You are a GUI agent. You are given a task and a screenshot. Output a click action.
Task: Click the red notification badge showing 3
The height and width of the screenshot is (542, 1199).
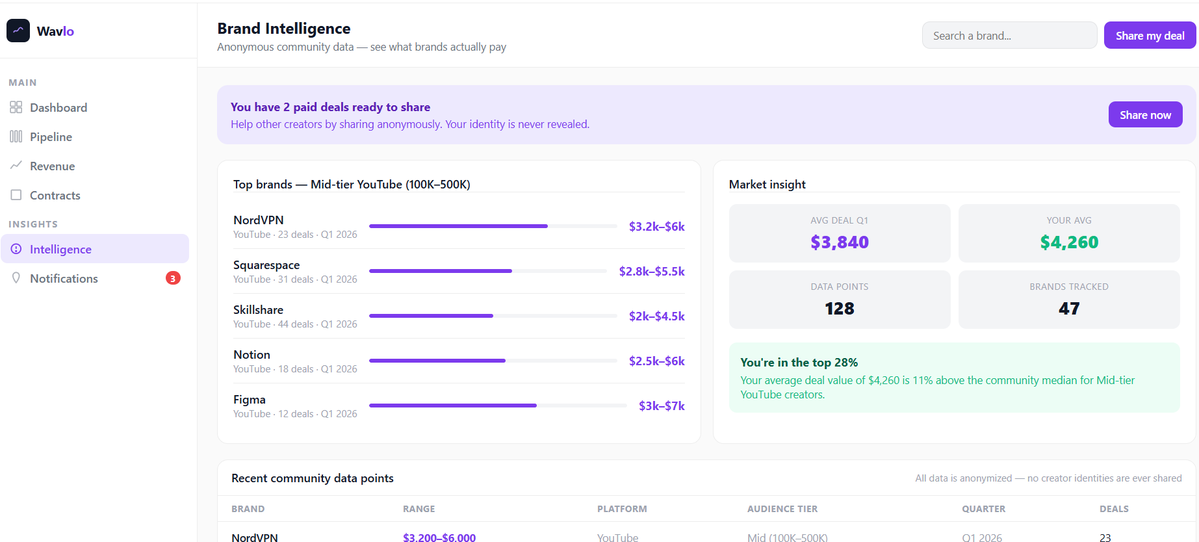[173, 278]
